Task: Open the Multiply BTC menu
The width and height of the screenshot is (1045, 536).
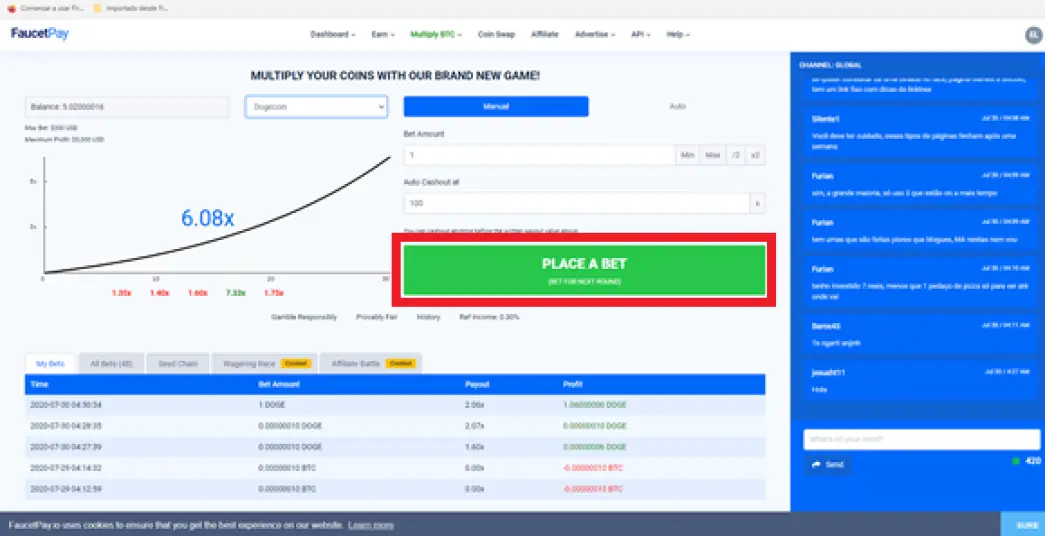Action: pyautogui.click(x=436, y=35)
